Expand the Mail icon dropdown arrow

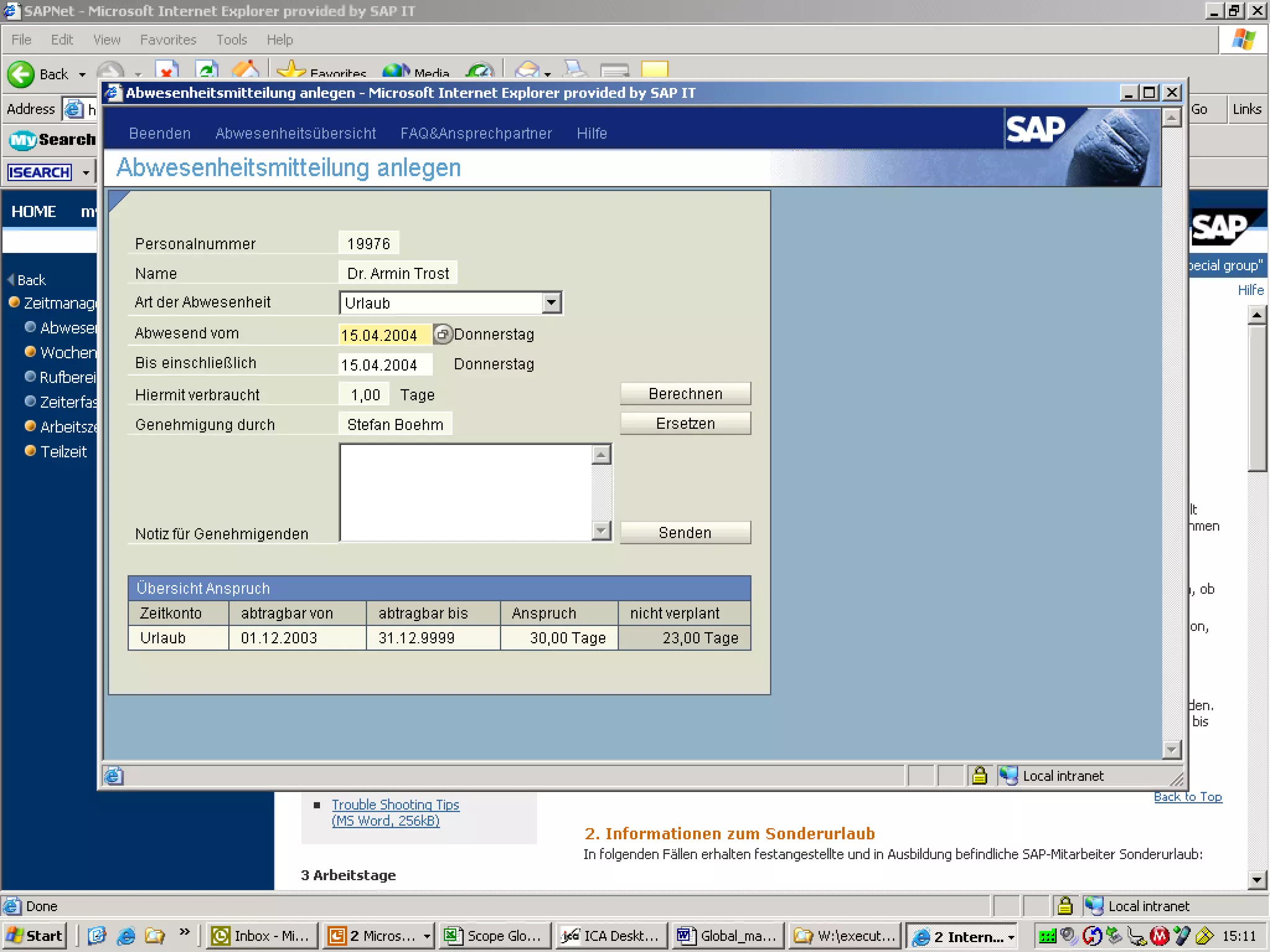click(547, 74)
